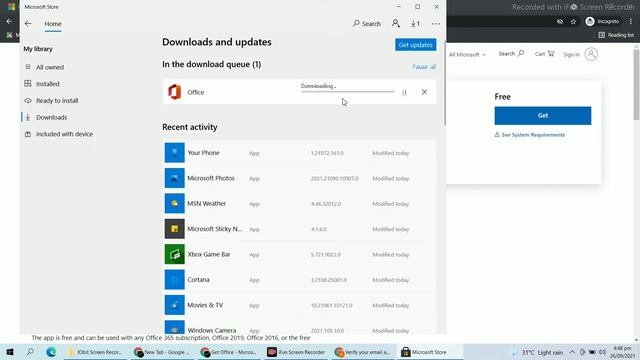Open the Store See more ellipsis menu
640x360 pixels.
[x=436, y=24]
